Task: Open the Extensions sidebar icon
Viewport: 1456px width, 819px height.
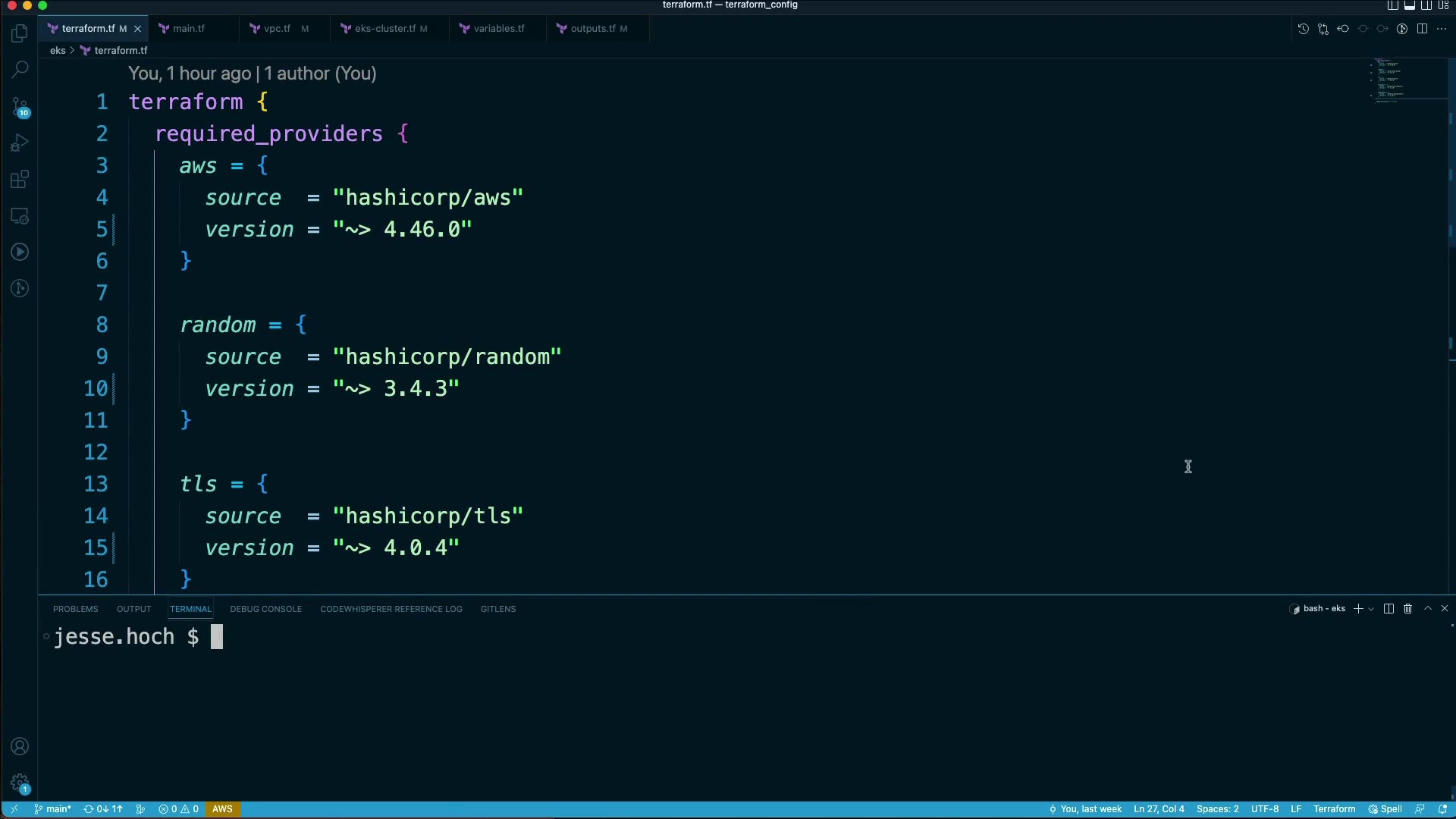Action: (20, 180)
